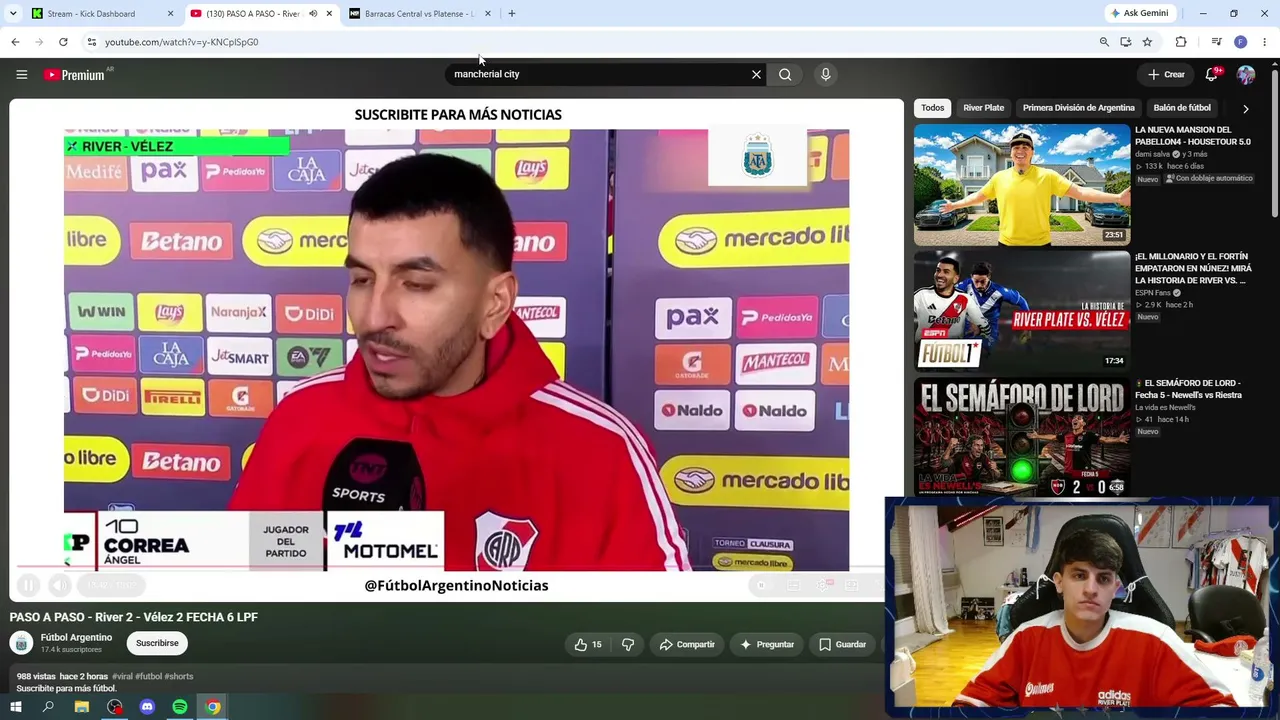Open the YouTube guide hamburger menu
Viewport: 1280px width, 720px height.
21,74
